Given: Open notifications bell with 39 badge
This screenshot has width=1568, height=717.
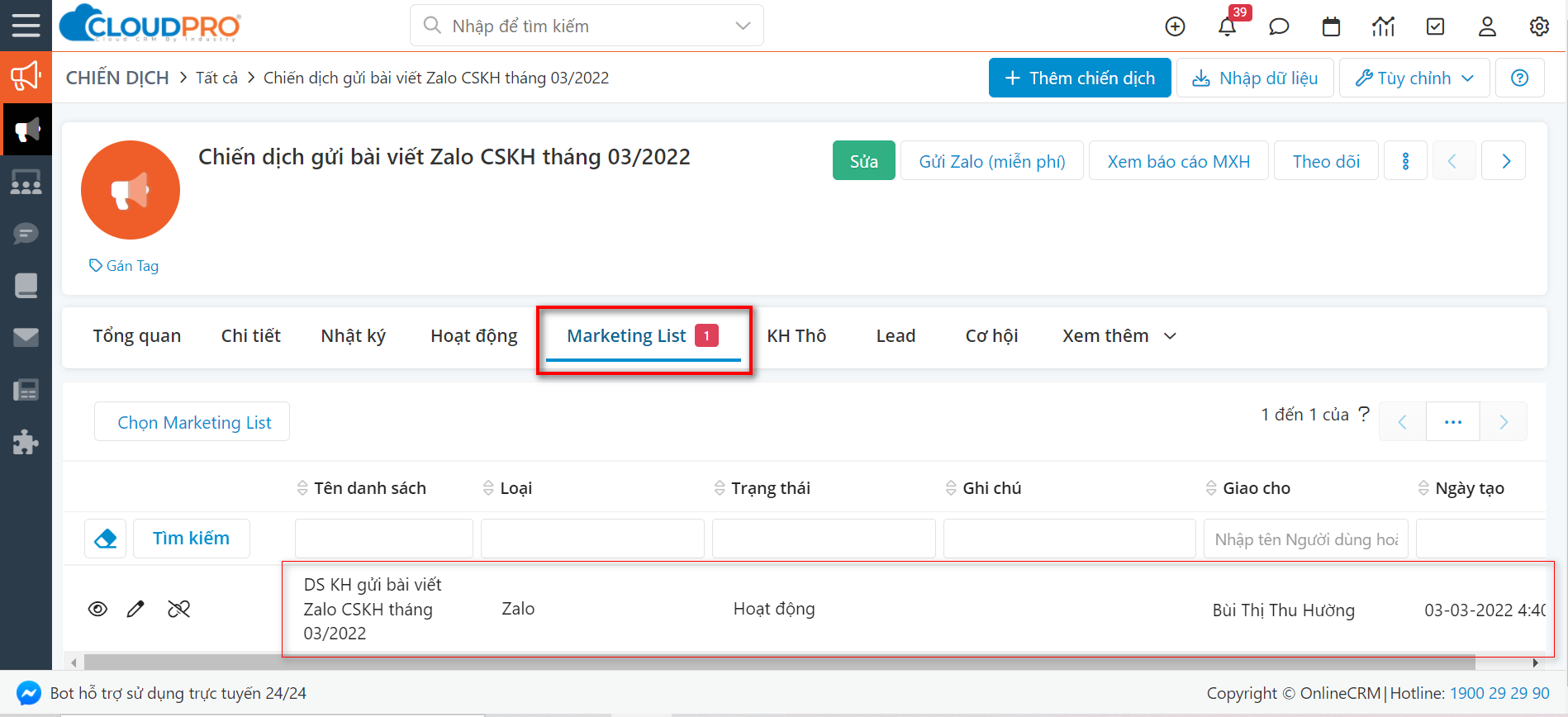Looking at the screenshot, I should [1228, 26].
